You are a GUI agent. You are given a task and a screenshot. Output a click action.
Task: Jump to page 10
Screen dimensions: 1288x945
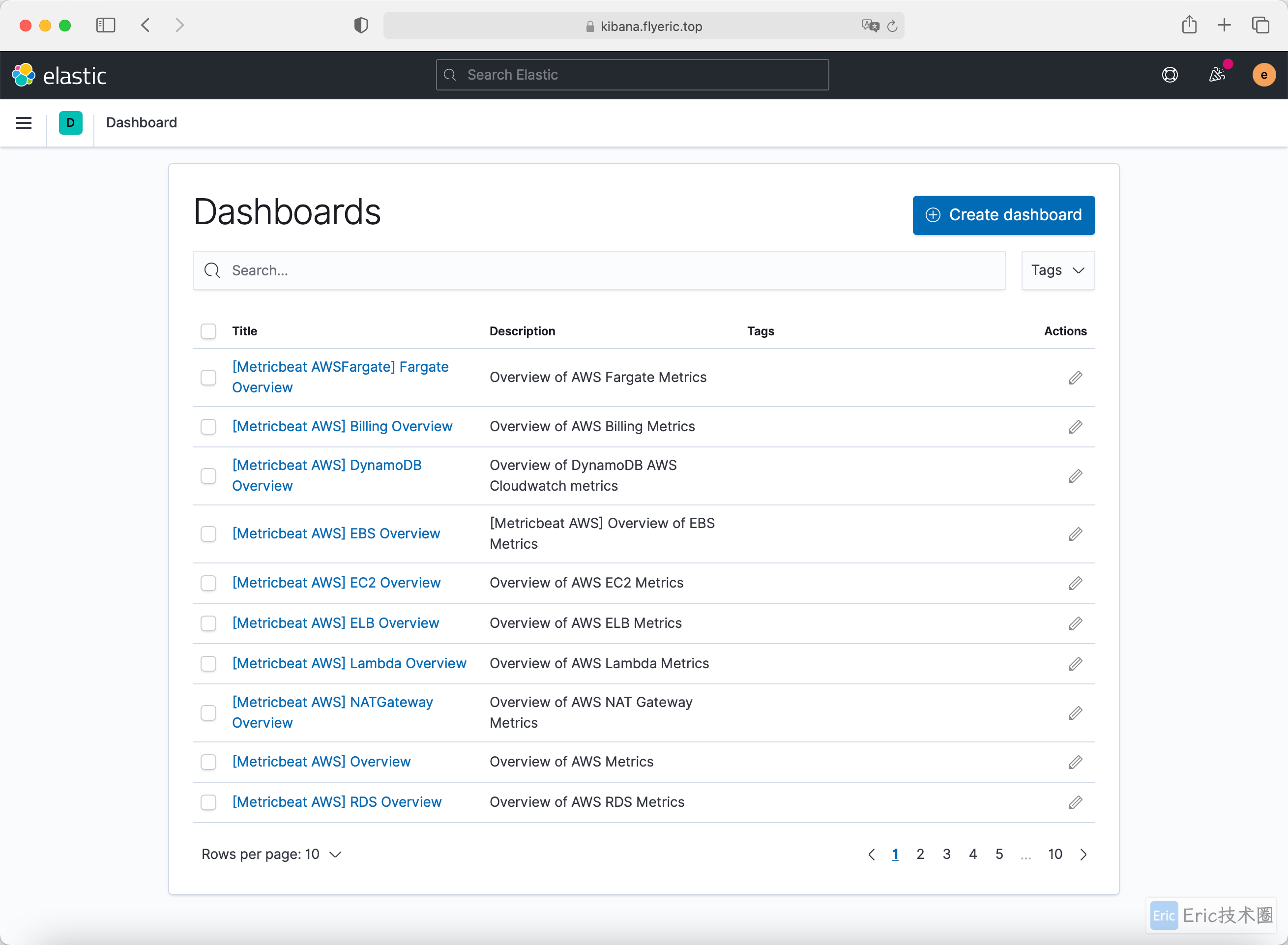[1054, 854]
